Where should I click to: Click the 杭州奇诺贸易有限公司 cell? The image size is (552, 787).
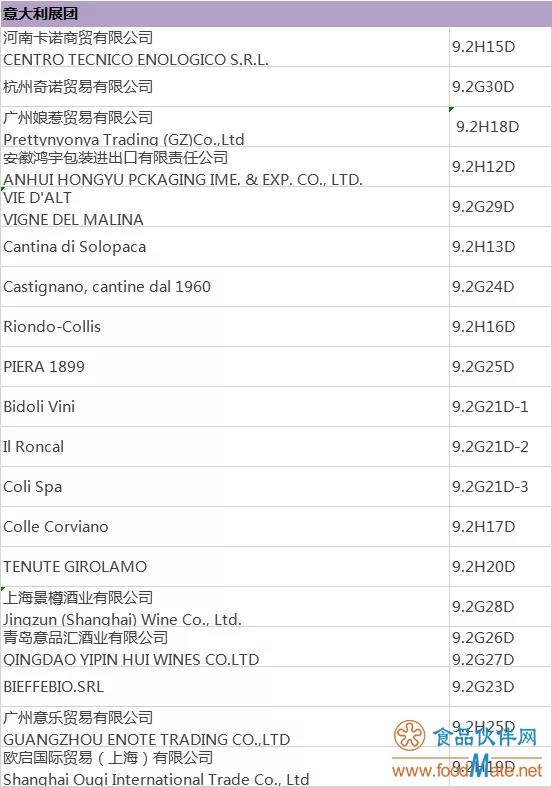(225, 86)
